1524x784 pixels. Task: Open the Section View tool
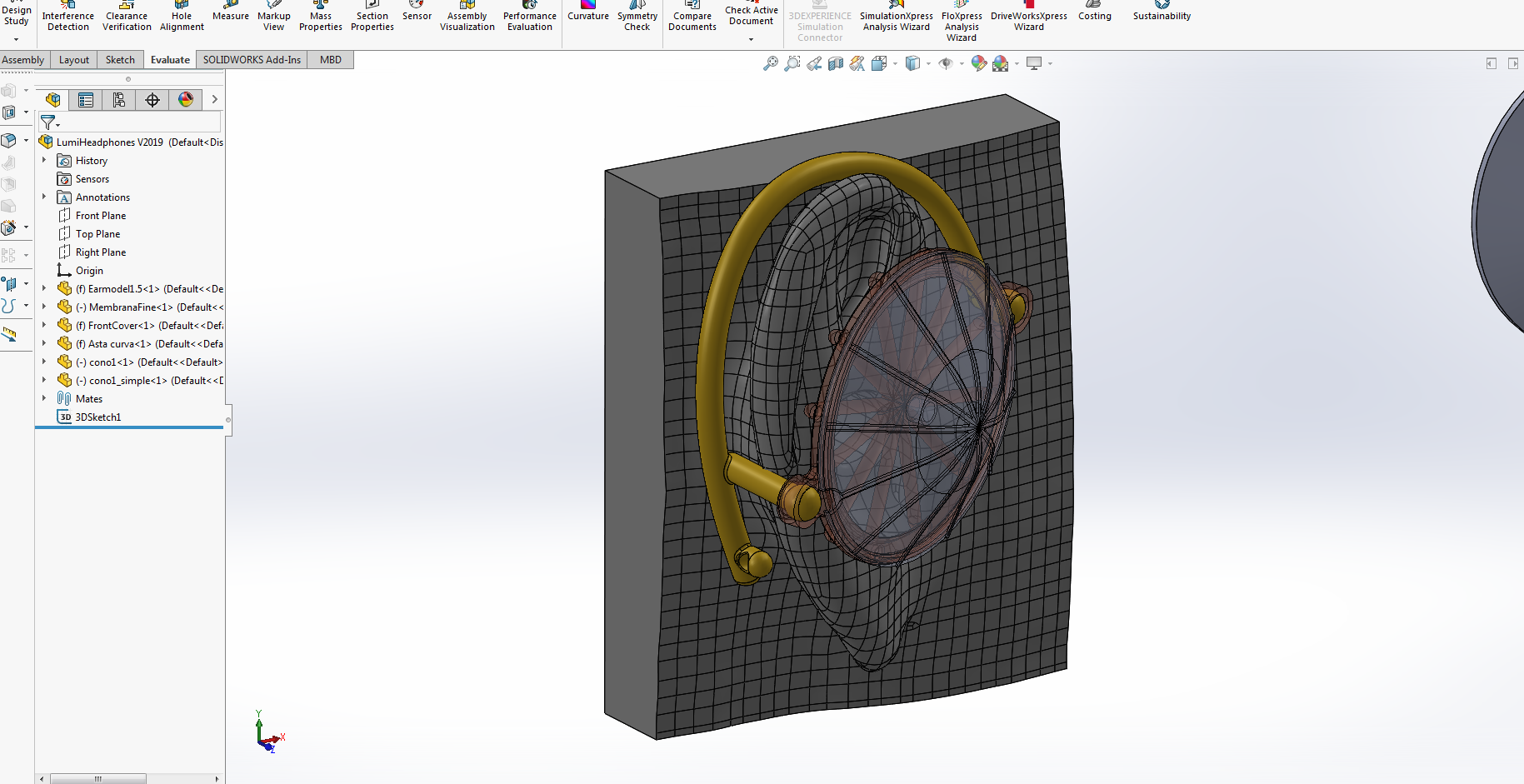pyautogui.click(x=836, y=63)
